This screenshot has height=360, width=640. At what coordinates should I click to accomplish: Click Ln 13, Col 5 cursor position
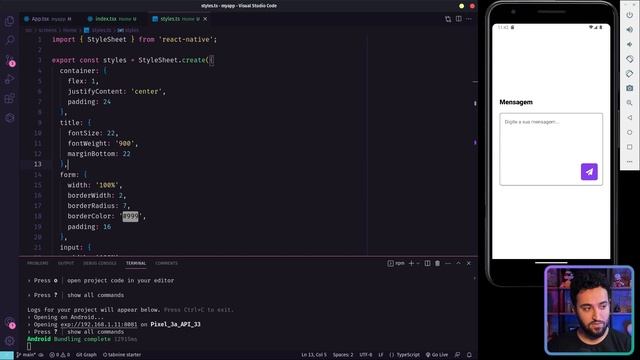[x=314, y=355]
